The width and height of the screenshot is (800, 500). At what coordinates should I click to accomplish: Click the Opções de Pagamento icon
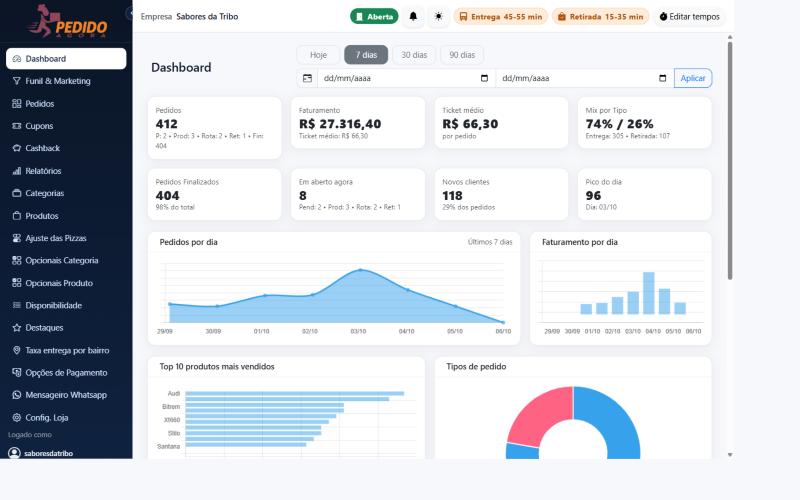click(16, 373)
